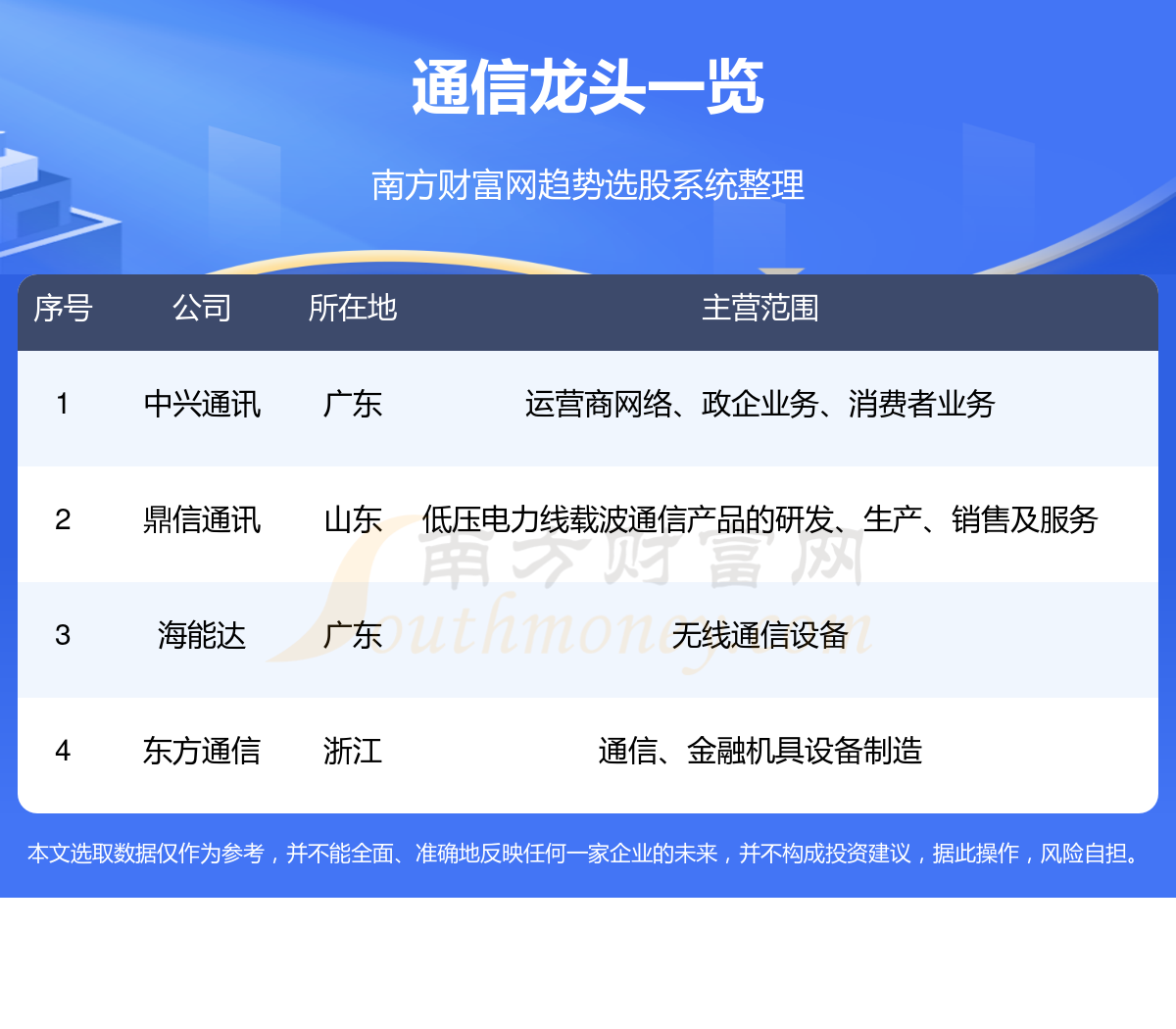Viewport: 1176px width, 1029px height.
Task: Click the 山东 location cell
Action: (x=353, y=519)
